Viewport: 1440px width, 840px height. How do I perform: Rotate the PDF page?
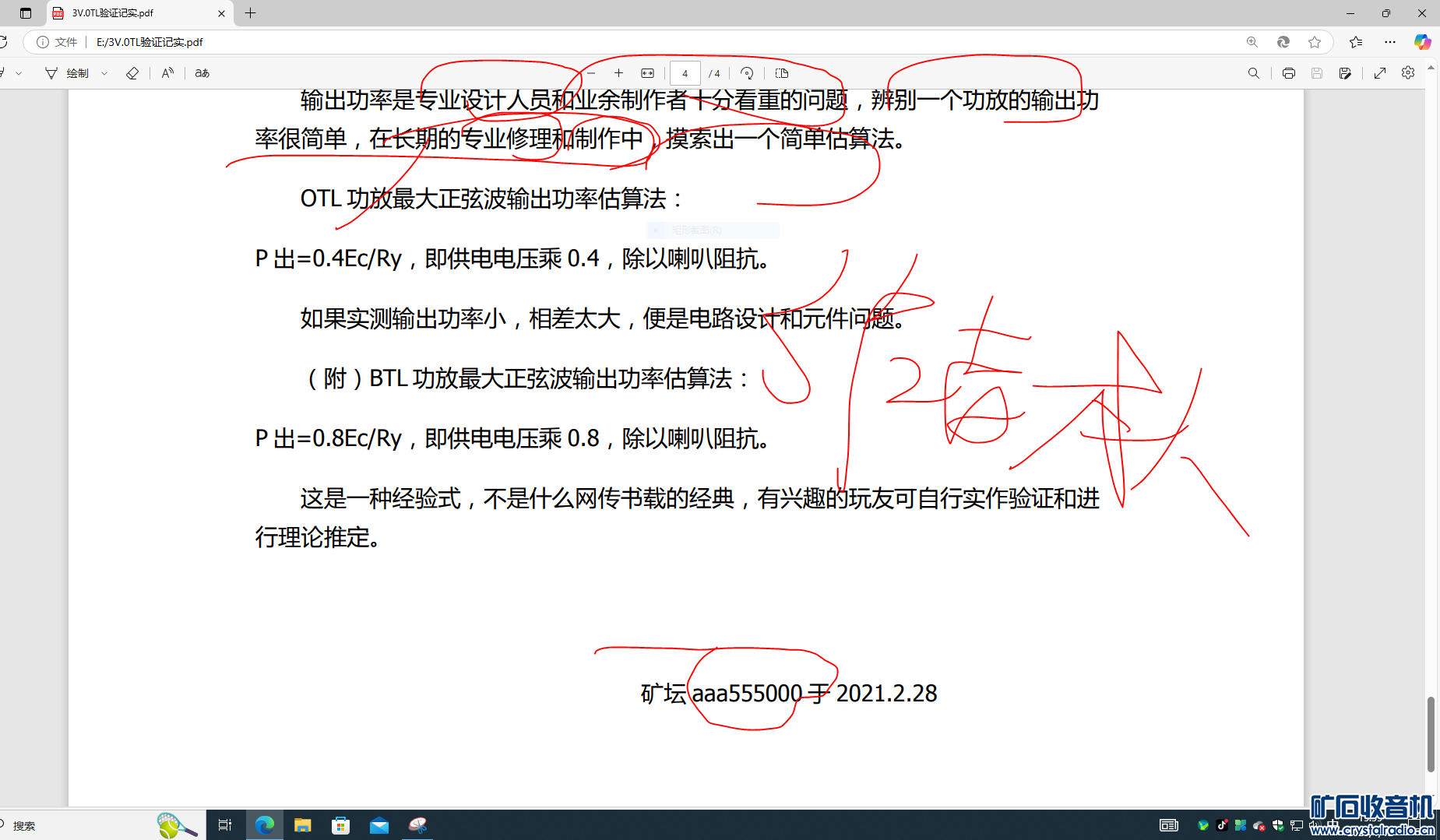pyautogui.click(x=747, y=73)
